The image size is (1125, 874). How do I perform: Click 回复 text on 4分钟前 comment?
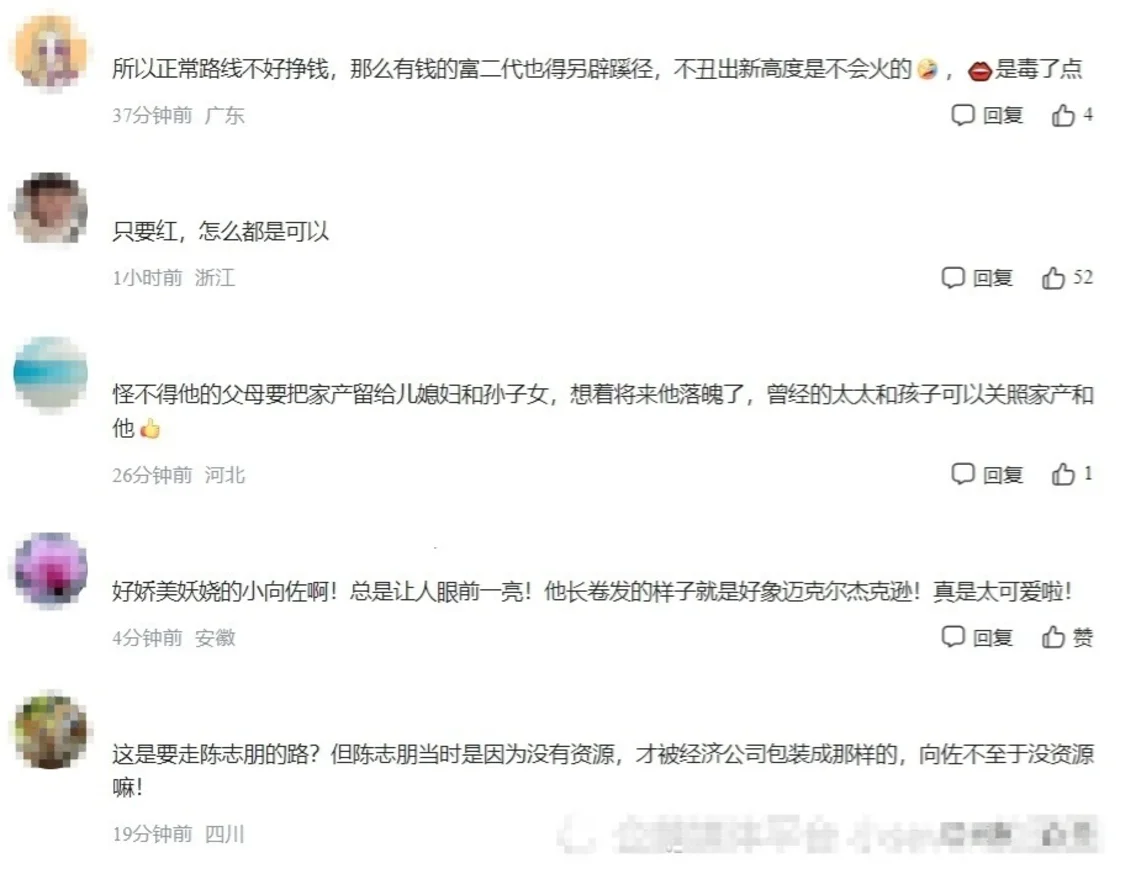click(x=992, y=638)
